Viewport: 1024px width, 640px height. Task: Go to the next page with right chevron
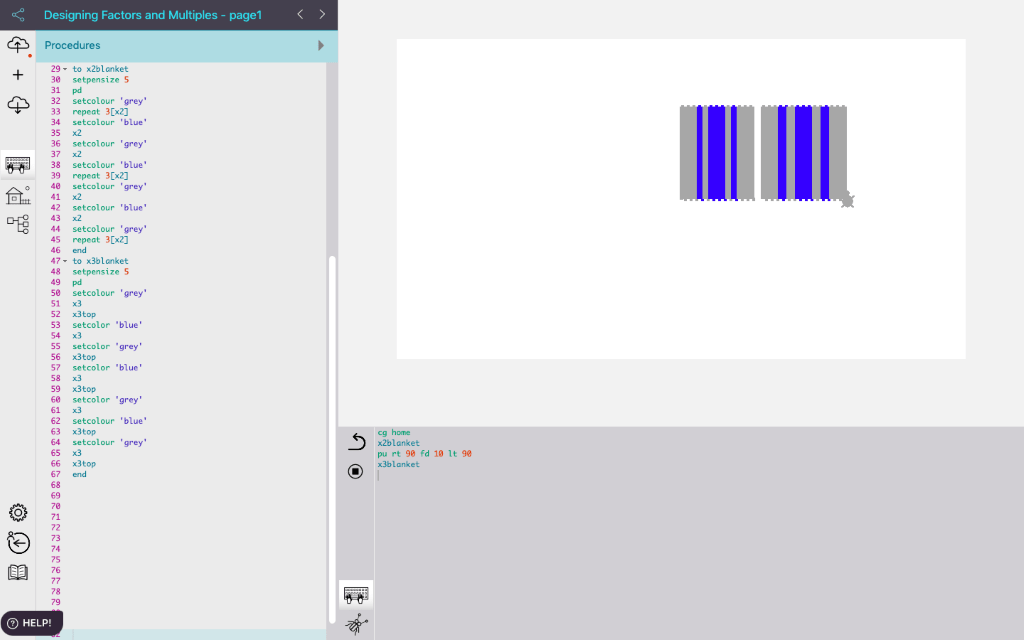322,15
